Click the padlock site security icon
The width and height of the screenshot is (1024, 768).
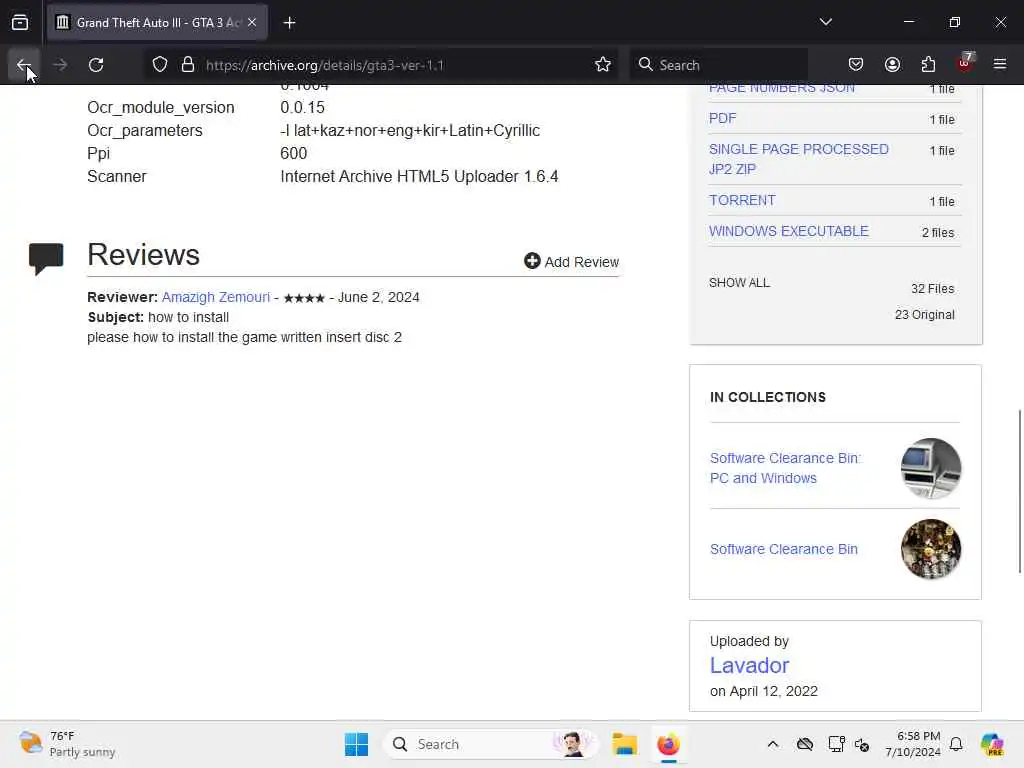click(x=188, y=65)
